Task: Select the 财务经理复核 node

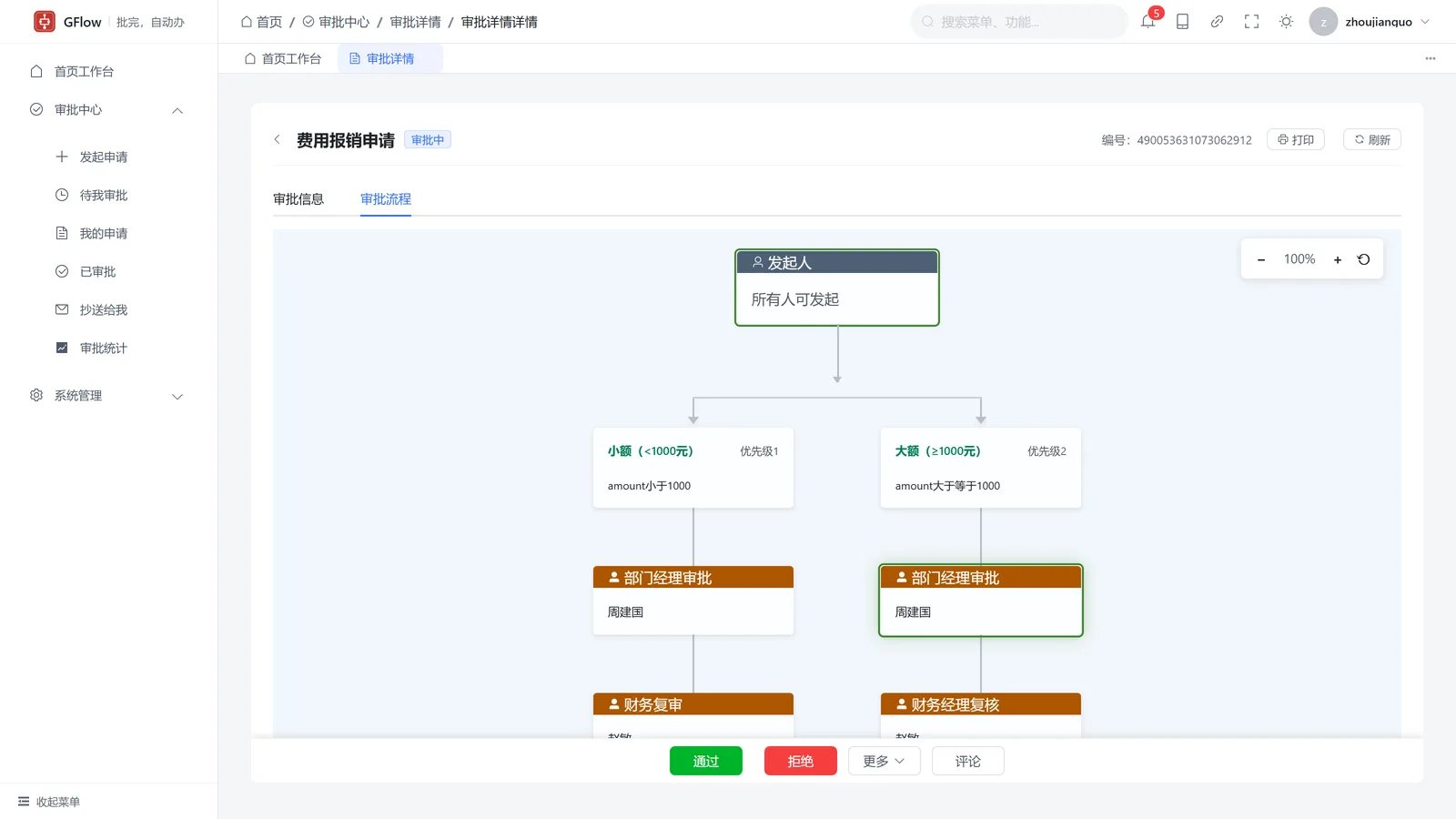Action: tap(981, 714)
